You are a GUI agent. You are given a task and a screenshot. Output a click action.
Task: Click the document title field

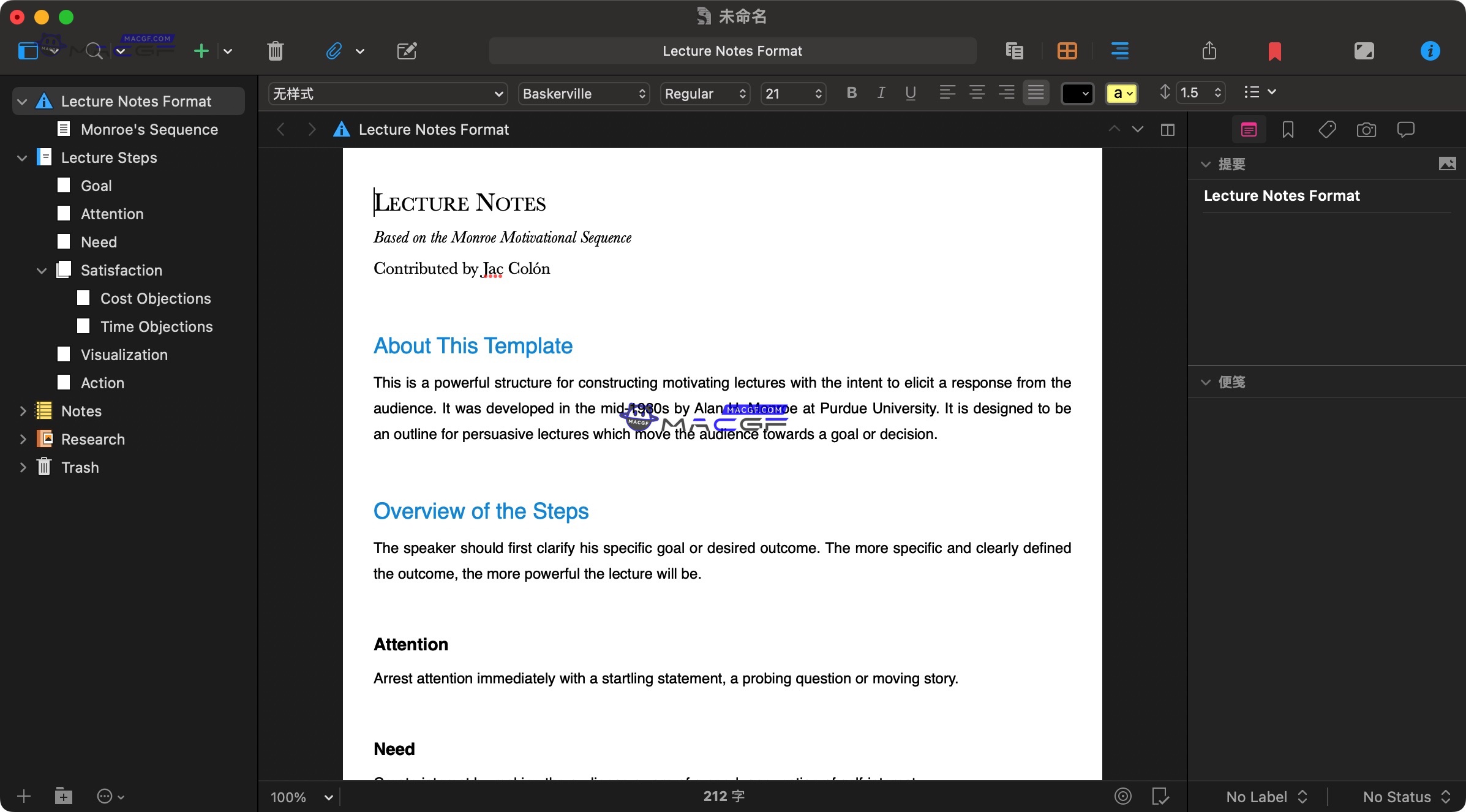click(x=732, y=51)
